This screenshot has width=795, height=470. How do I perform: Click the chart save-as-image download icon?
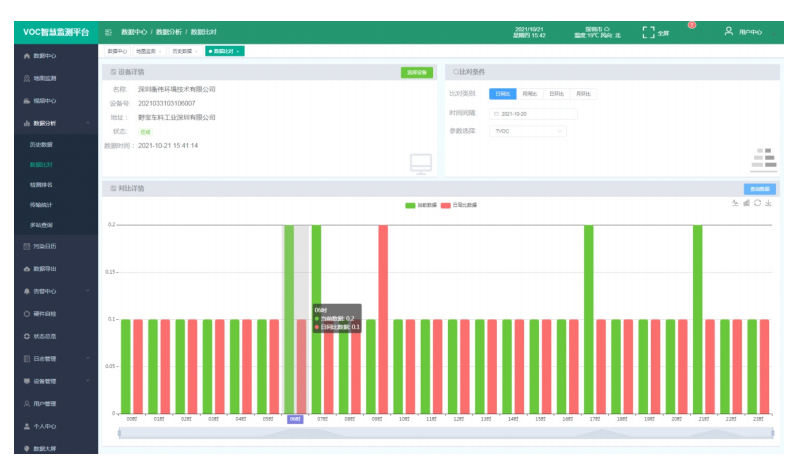[x=769, y=203]
